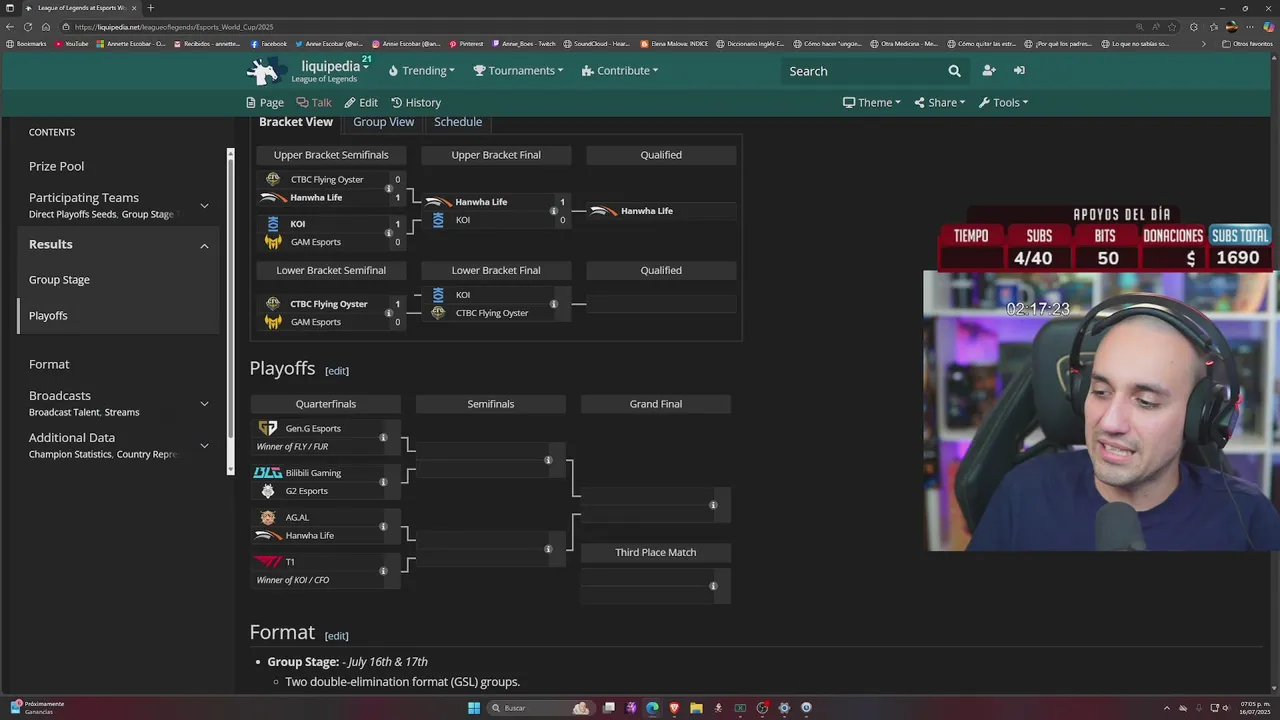
Task: Open info for Gen.G Esports quarterfinal match
Action: 383,437
